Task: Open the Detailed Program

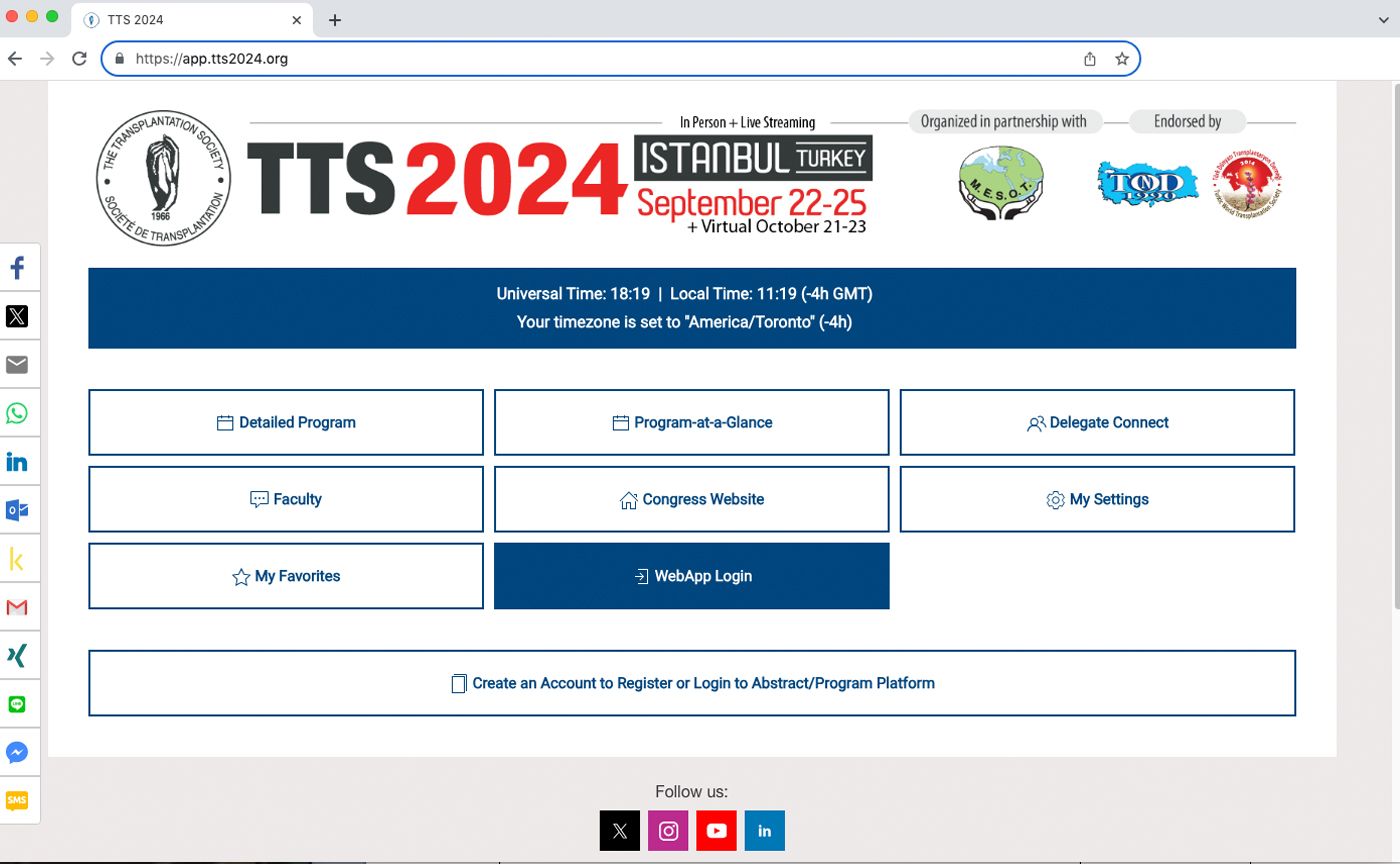Action: point(286,422)
